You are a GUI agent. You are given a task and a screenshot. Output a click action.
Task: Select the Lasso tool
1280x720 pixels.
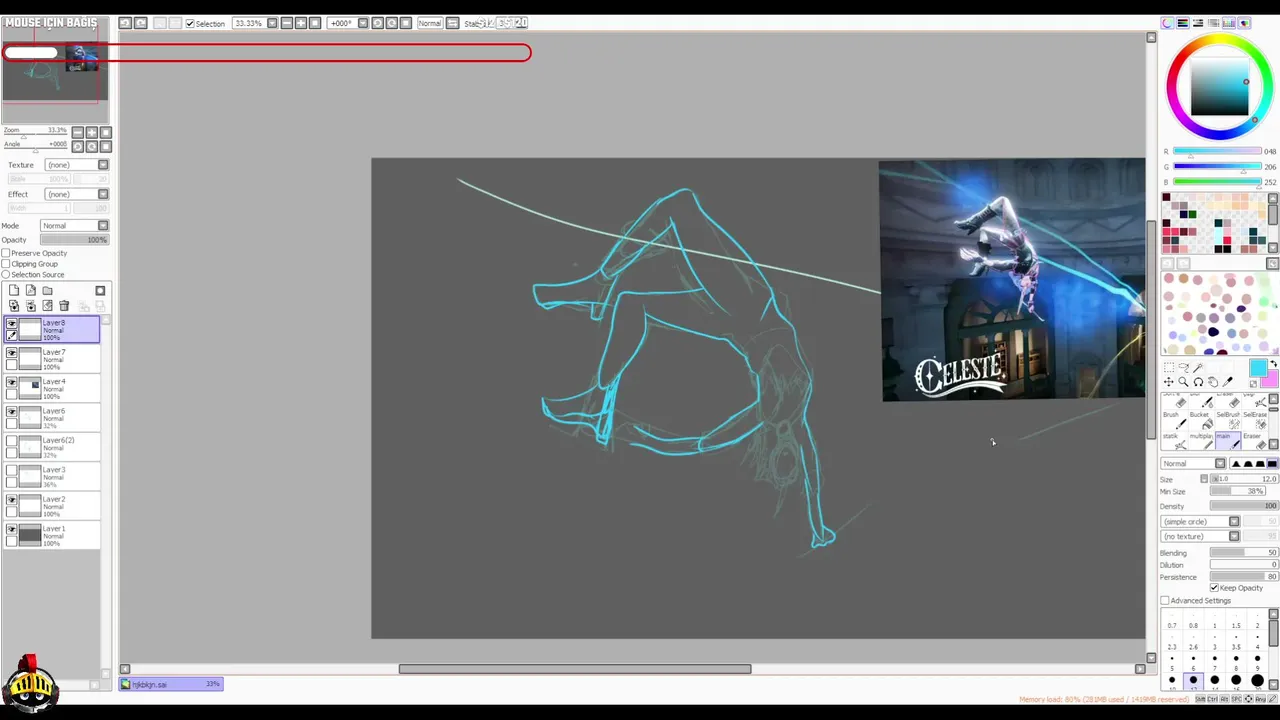coord(1184,367)
